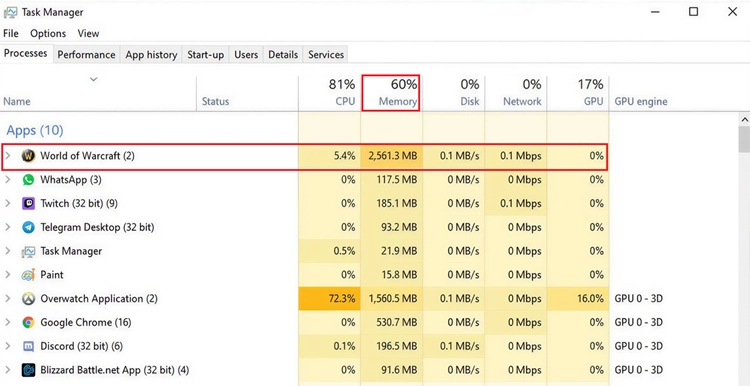750x386 pixels.
Task: Click the Task Manager title bar icon
Action: 11,12
